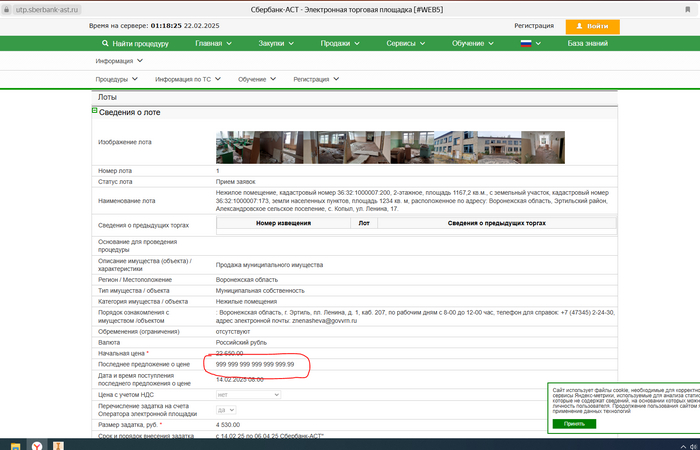The width and height of the screenshot is (700, 450).
Task: Show hidden system tray icons chevron
Action: pyautogui.click(x=683, y=446)
